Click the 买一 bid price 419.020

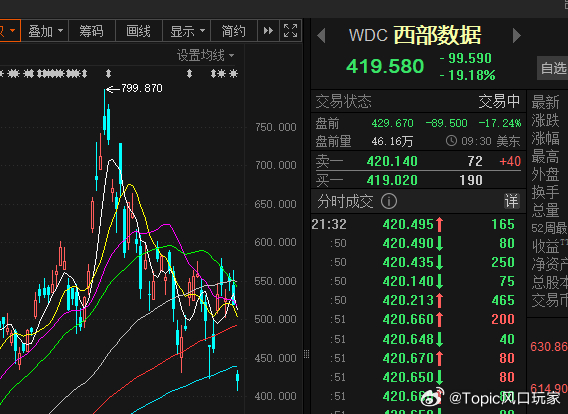point(392,180)
